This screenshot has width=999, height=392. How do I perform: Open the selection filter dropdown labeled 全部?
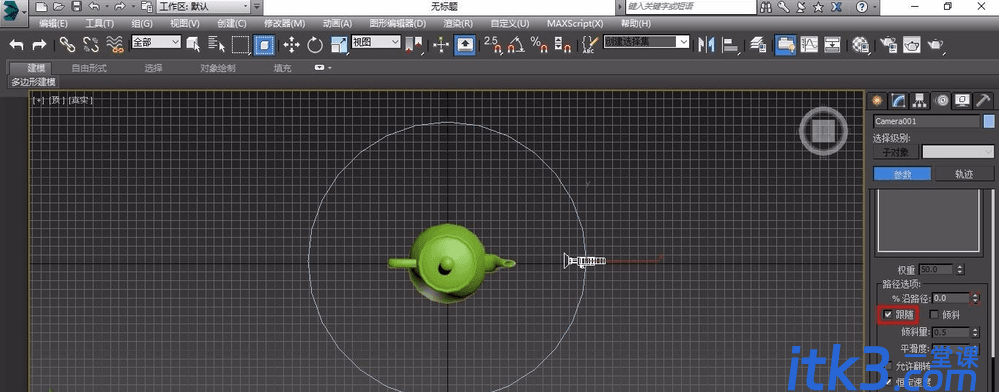(x=156, y=42)
